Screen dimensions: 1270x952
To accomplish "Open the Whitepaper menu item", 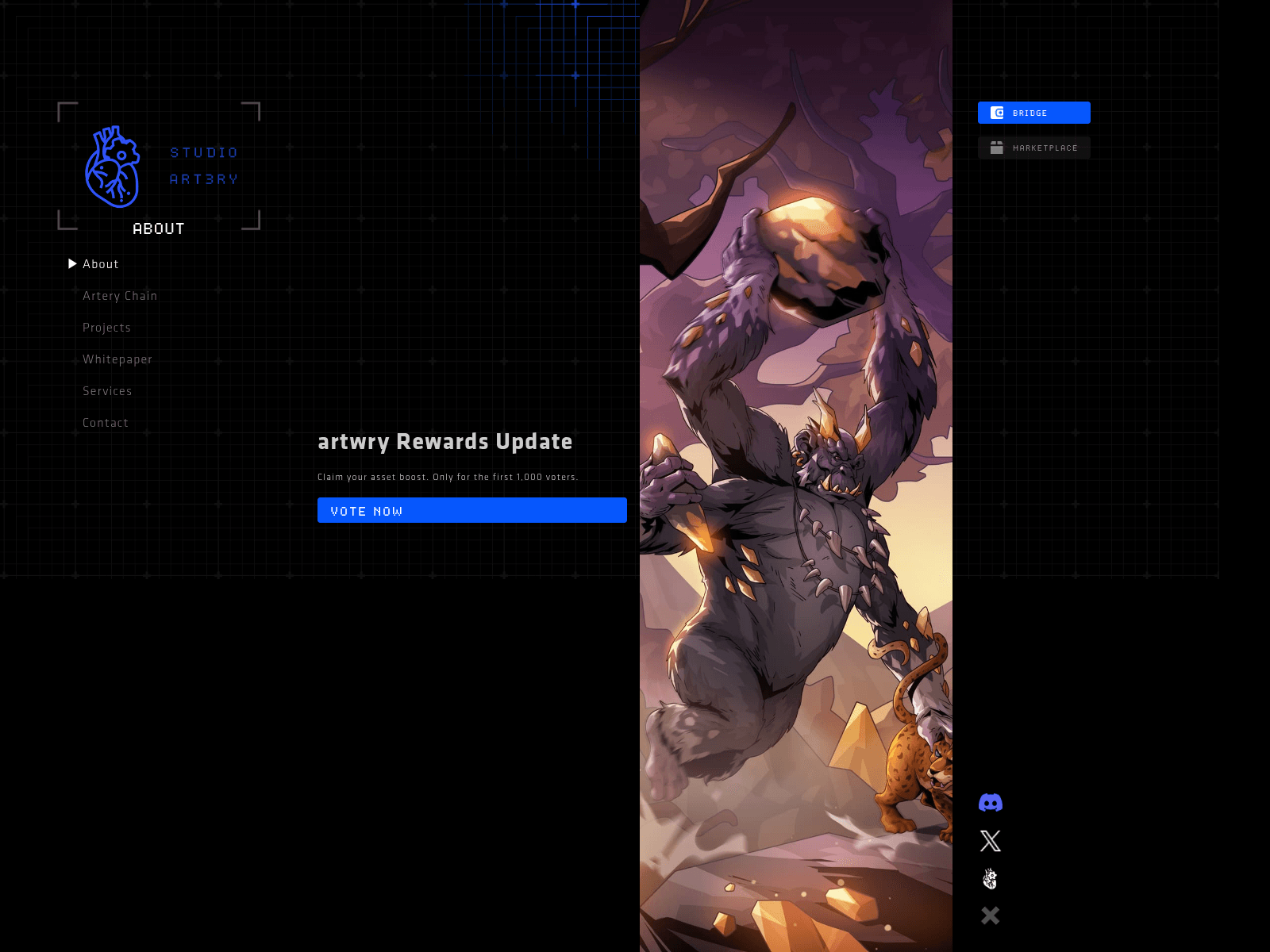I will (117, 359).
